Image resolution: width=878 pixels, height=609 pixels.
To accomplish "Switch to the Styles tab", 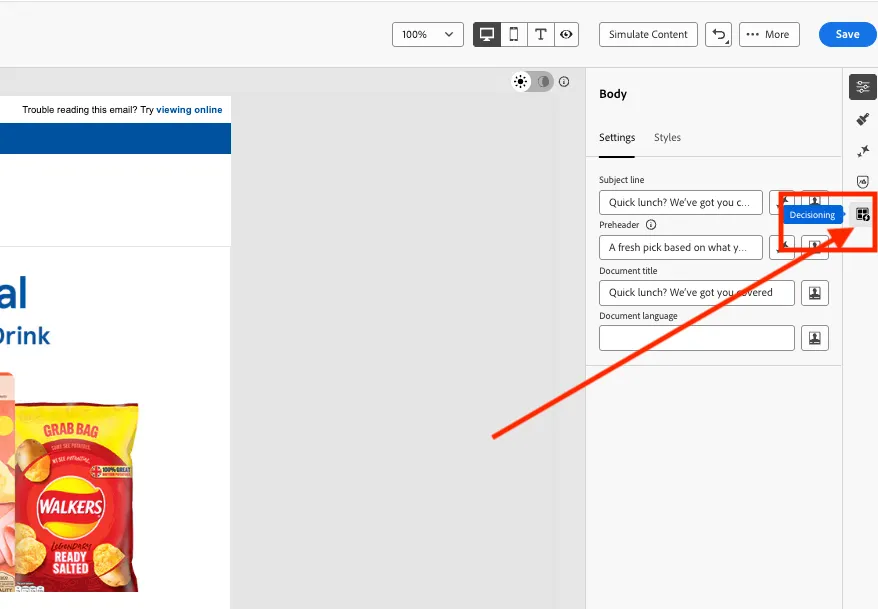I will (x=667, y=138).
